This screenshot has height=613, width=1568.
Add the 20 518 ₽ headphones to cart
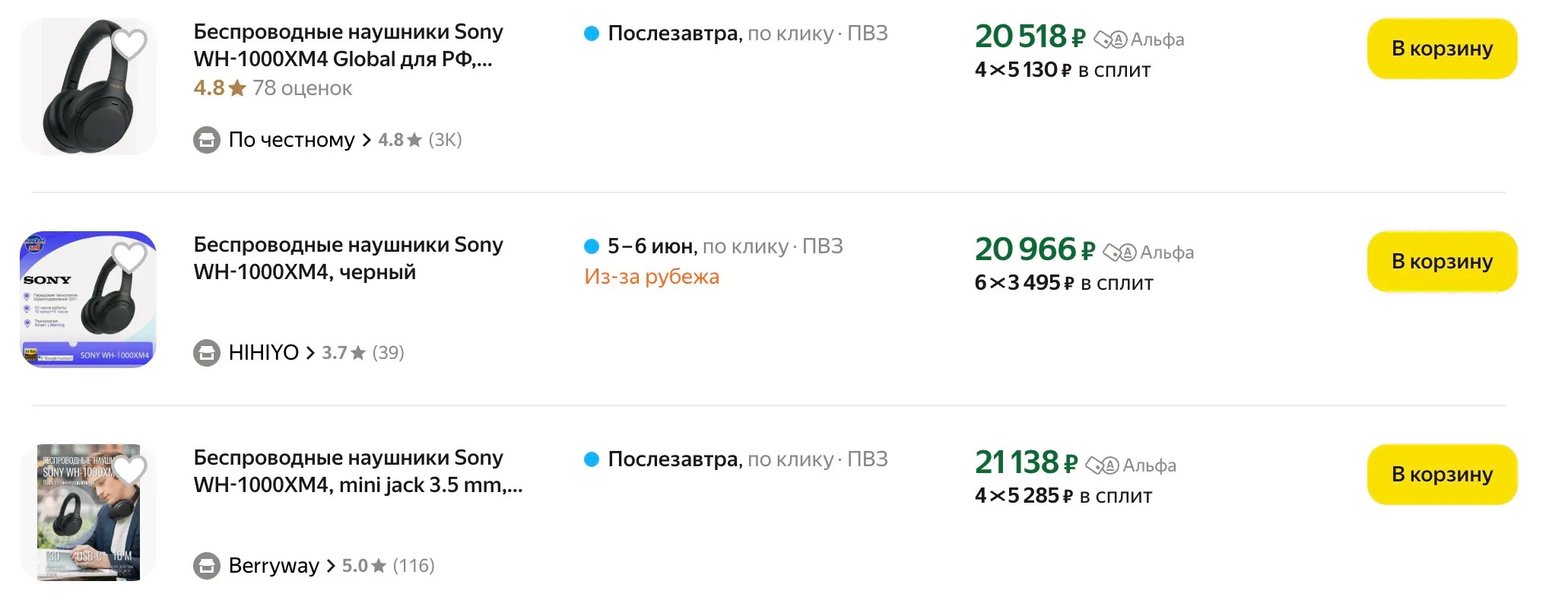point(1441,49)
